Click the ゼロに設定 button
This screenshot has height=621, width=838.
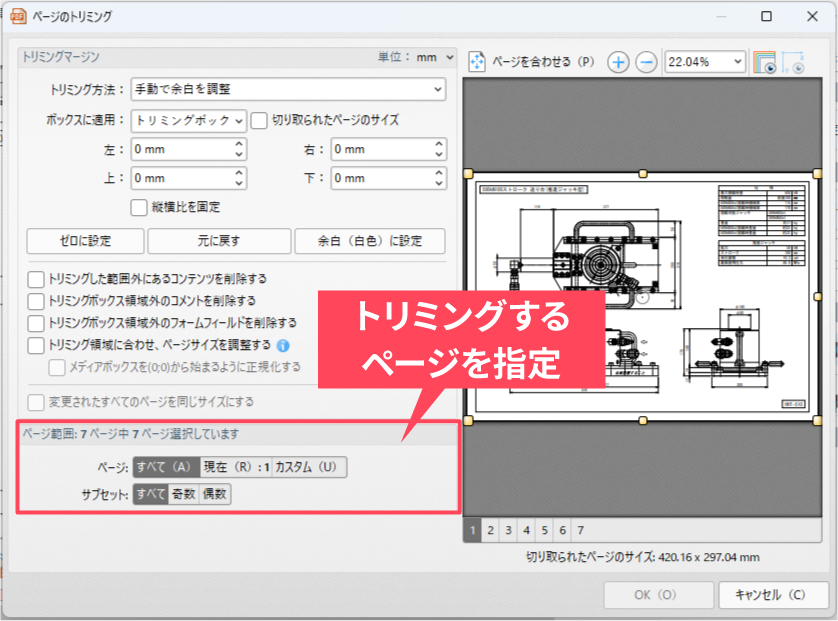click(x=85, y=241)
